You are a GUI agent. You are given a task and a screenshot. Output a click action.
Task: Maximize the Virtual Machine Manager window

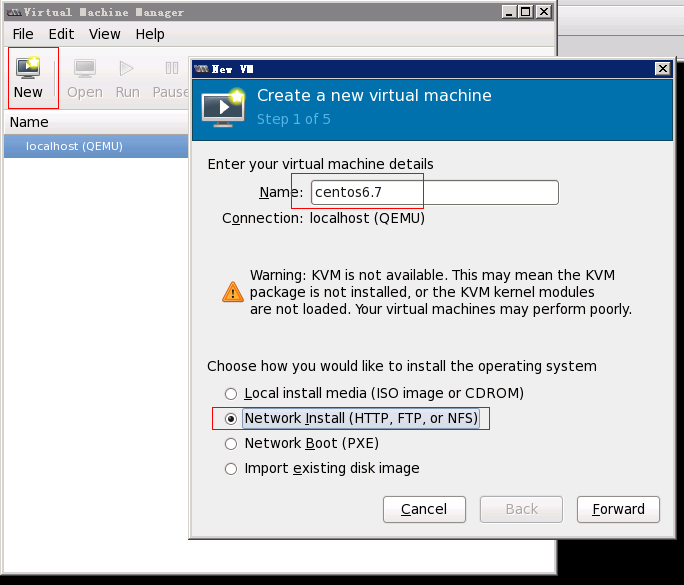click(x=526, y=12)
